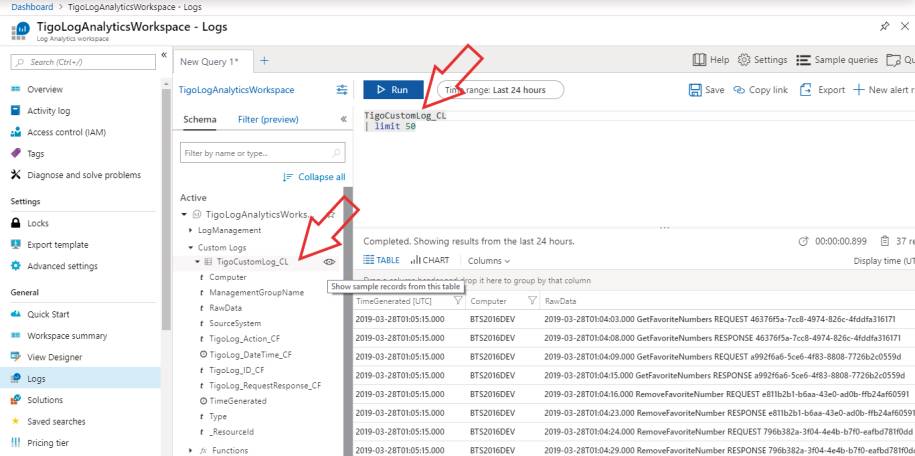This screenshot has width=915, height=456.
Task: Open the scope filter settings icon
Action: pyautogui.click(x=341, y=90)
